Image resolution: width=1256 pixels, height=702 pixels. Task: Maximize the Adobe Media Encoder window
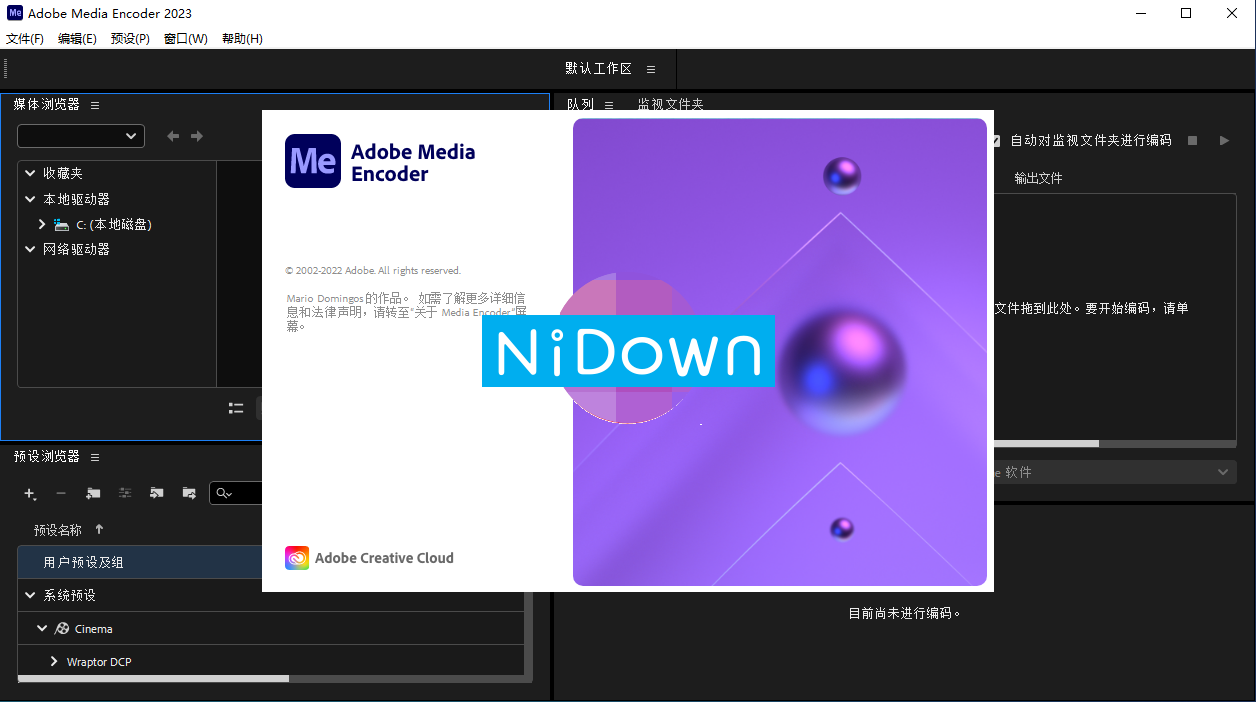pyautogui.click(x=1187, y=13)
